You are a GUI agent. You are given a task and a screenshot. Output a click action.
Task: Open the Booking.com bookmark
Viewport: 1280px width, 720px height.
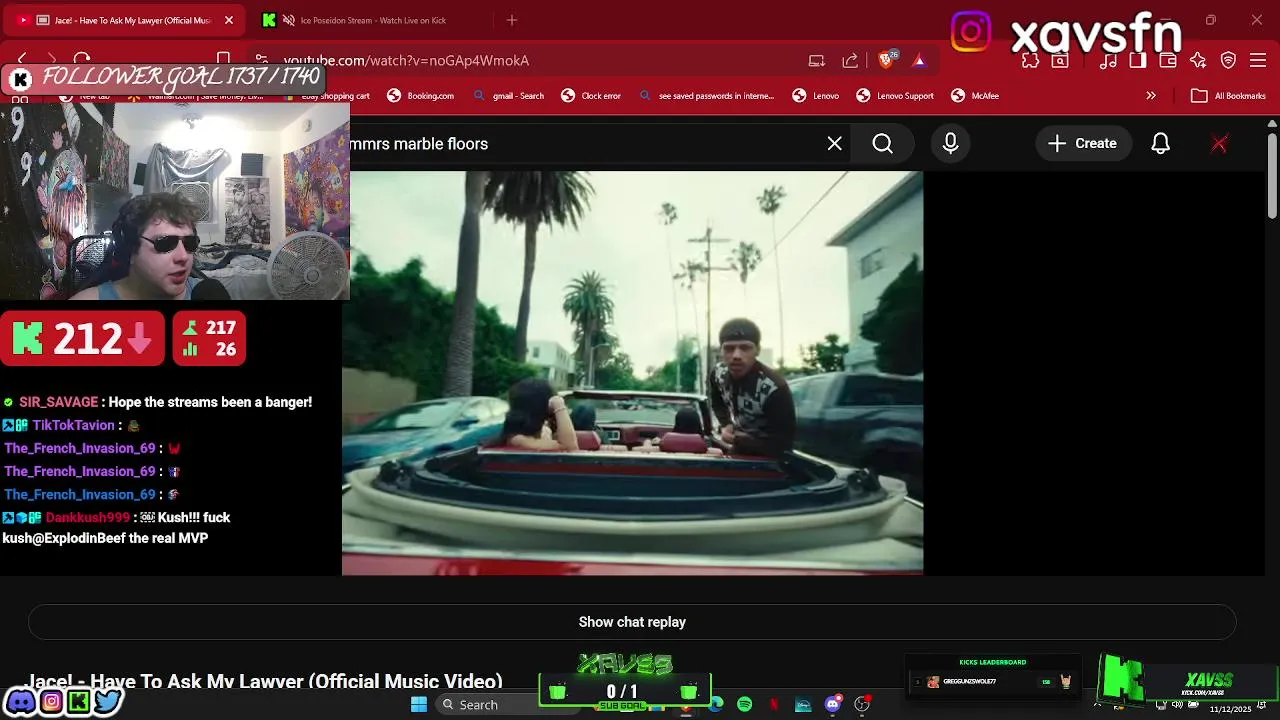pyautogui.click(x=421, y=96)
